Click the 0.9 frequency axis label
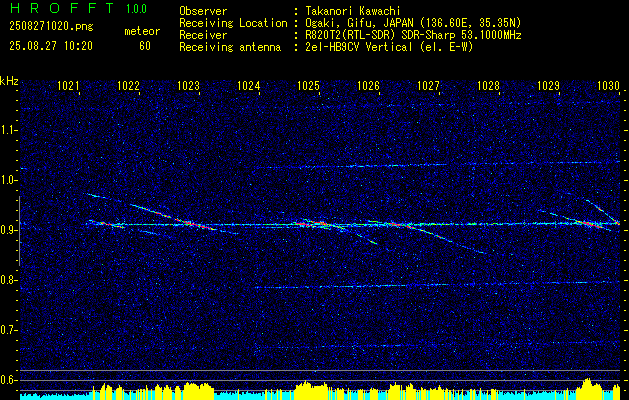The image size is (629, 400). (8, 230)
